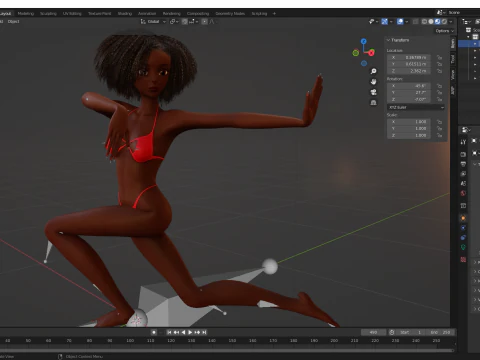Switch to Texture Paint workspace tab
Image resolution: width=480 pixels, height=360 pixels.
click(x=99, y=14)
